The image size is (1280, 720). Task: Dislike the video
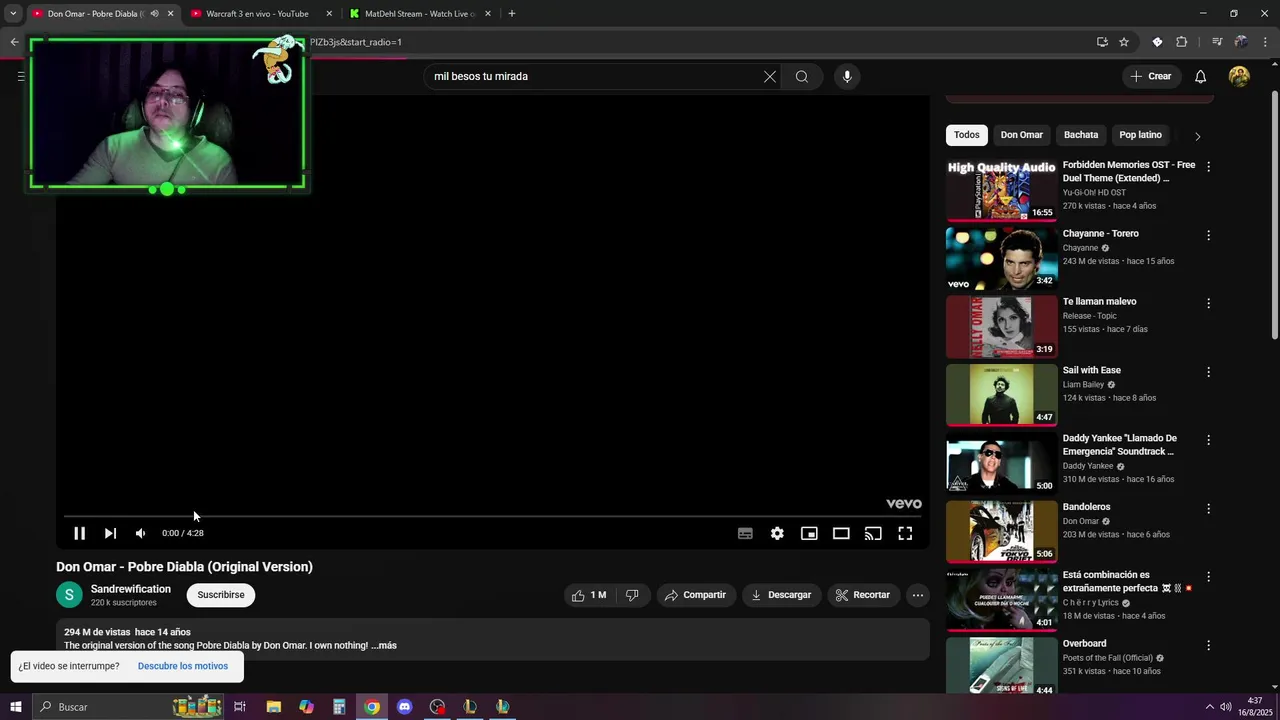coord(632,595)
